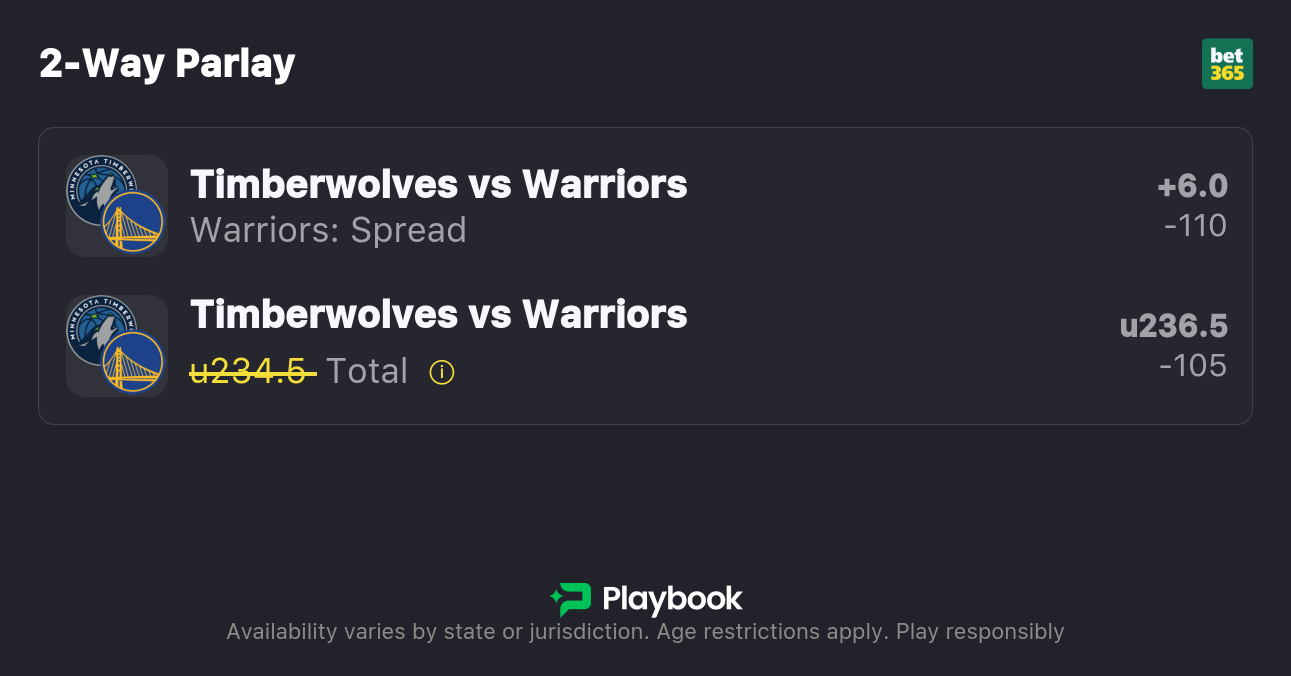Select the +6.0 spread line
This screenshot has width=1291, height=676.
click(x=1192, y=186)
